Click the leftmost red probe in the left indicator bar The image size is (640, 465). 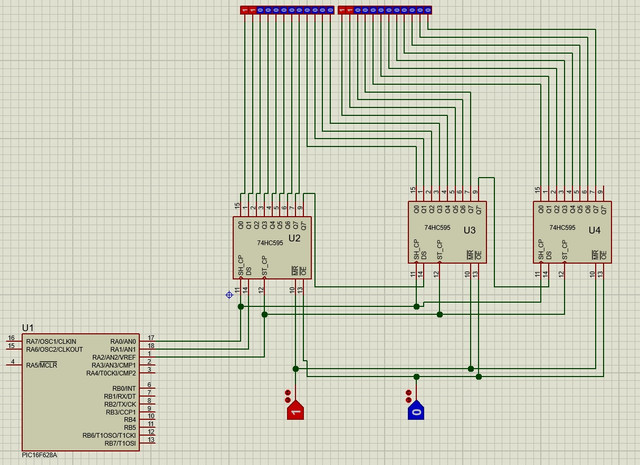[x=244, y=10]
